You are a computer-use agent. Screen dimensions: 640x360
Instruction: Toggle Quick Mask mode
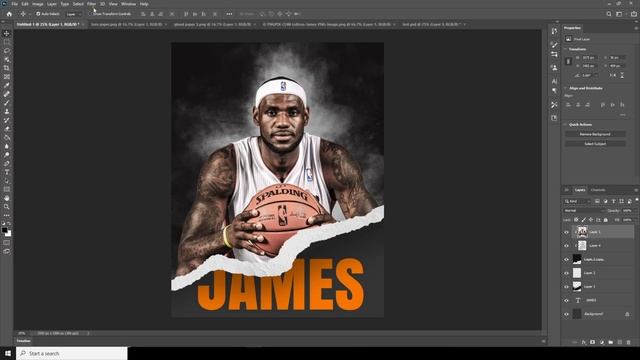[7, 242]
